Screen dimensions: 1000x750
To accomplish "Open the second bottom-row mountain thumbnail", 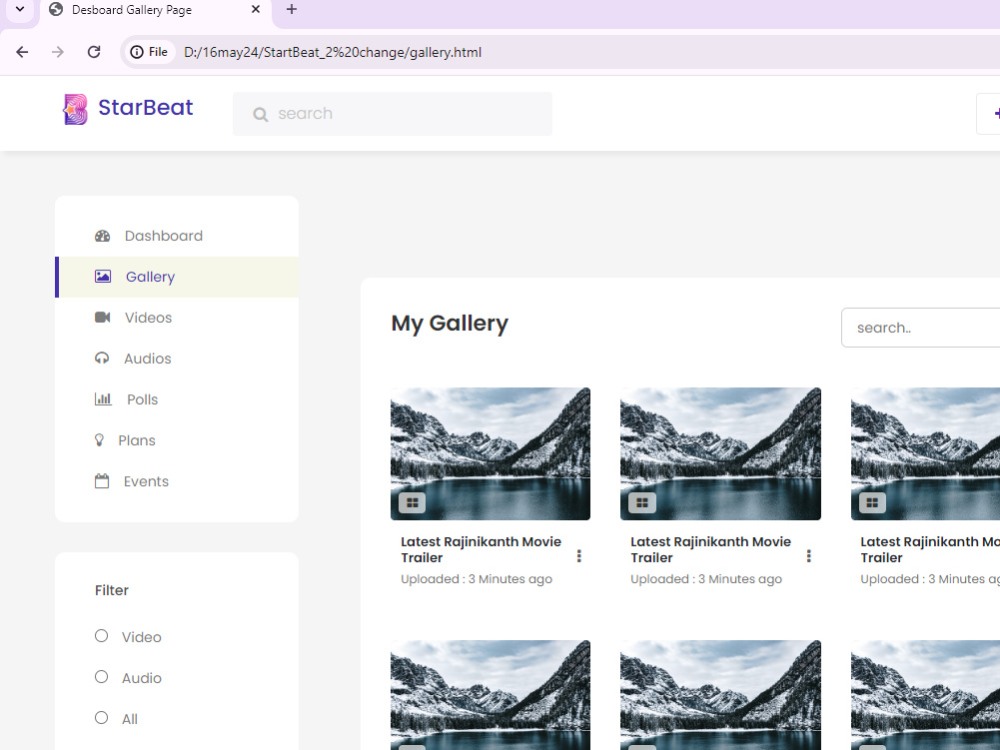I will click(x=721, y=695).
